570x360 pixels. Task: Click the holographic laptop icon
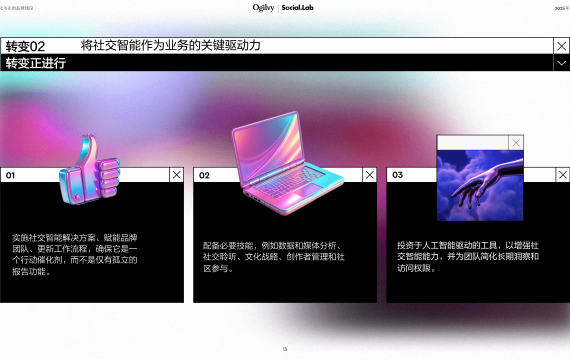click(287, 163)
